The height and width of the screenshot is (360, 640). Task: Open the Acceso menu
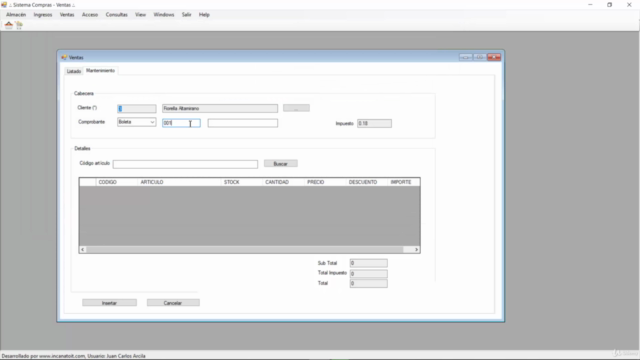click(90, 15)
